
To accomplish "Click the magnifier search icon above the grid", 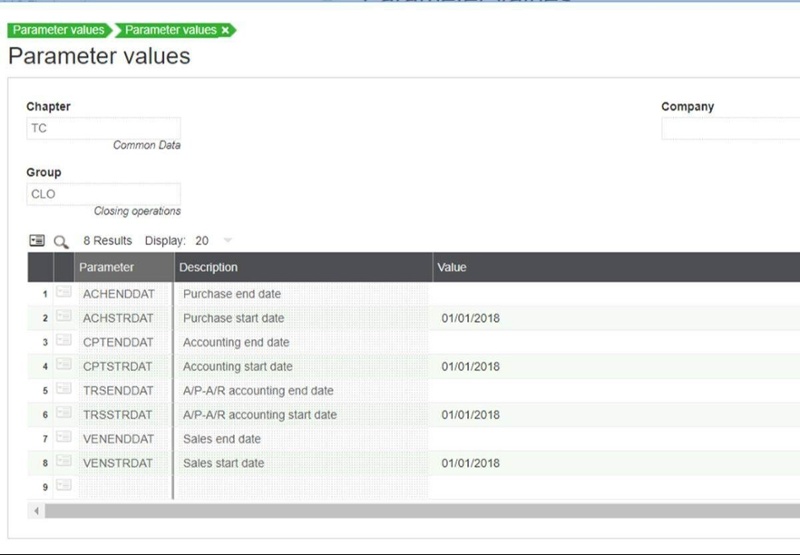I will pyautogui.click(x=61, y=241).
